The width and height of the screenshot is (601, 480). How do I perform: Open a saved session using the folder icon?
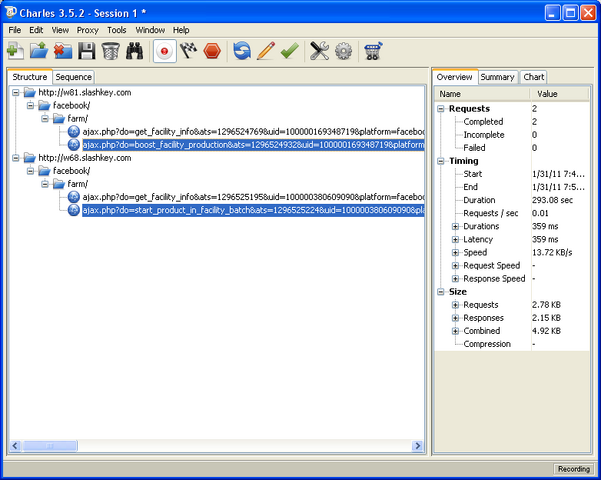(x=39, y=51)
